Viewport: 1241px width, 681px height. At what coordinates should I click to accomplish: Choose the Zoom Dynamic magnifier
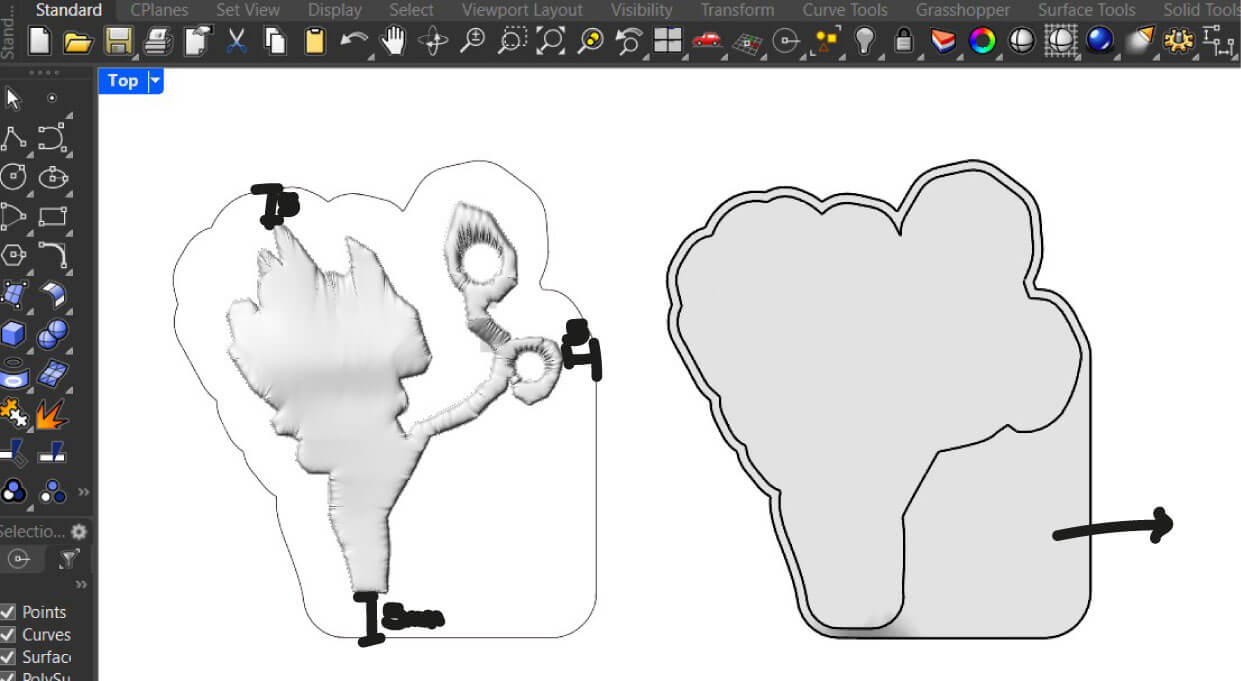[x=472, y=41]
